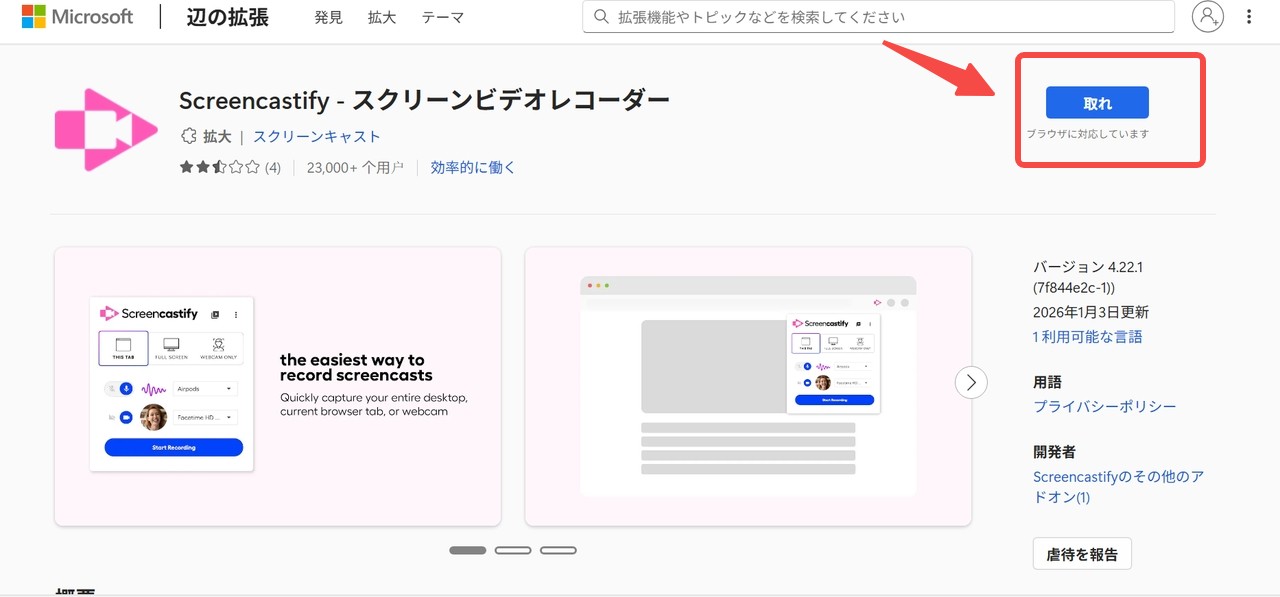Click the puzzle-piece icon beside 拡大
Screen dimensions: 1280x597
coord(188,136)
